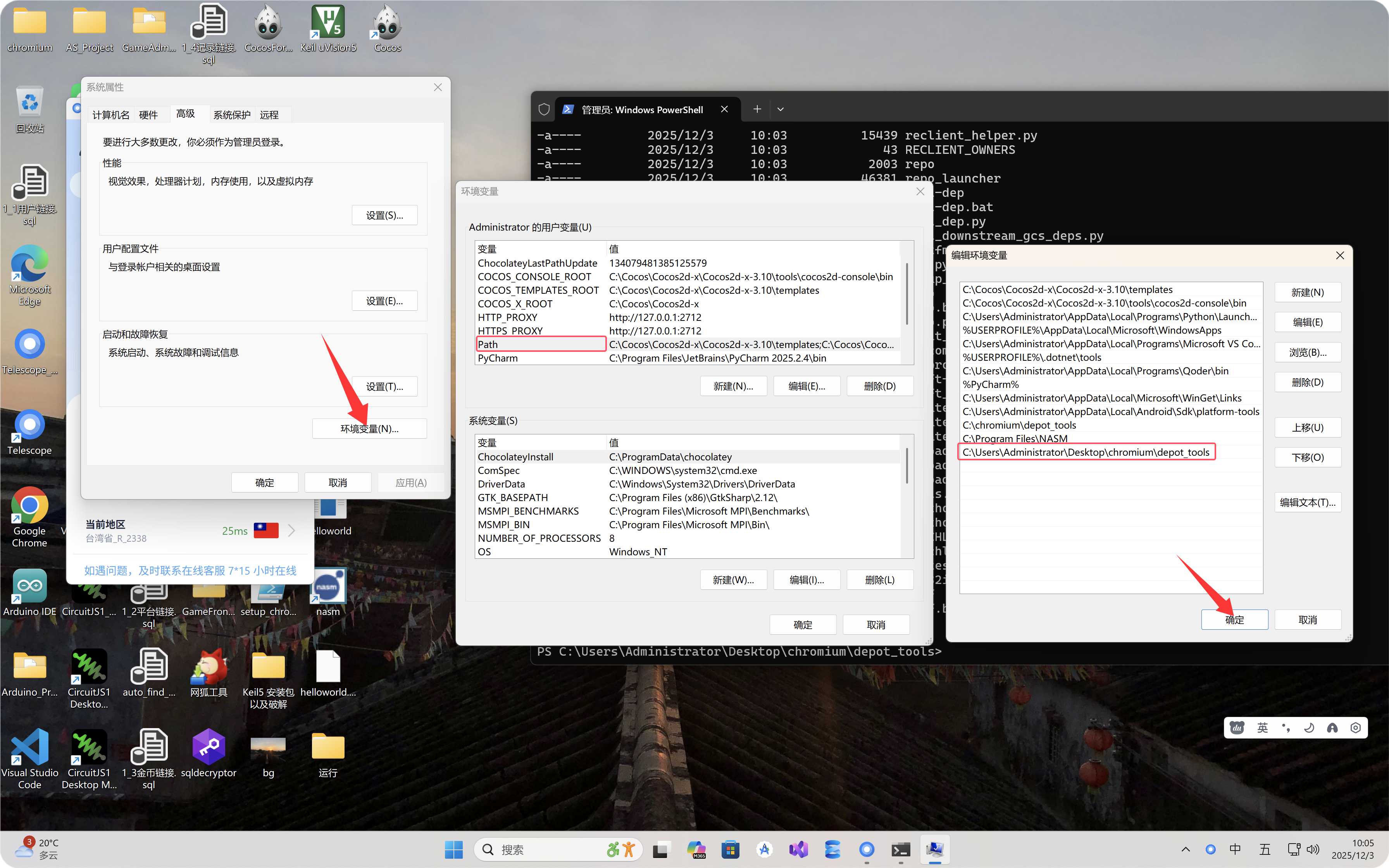1389x868 pixels.
Task: Toggle 中 input indicator in system tray
Action: tap(1235, 849)
